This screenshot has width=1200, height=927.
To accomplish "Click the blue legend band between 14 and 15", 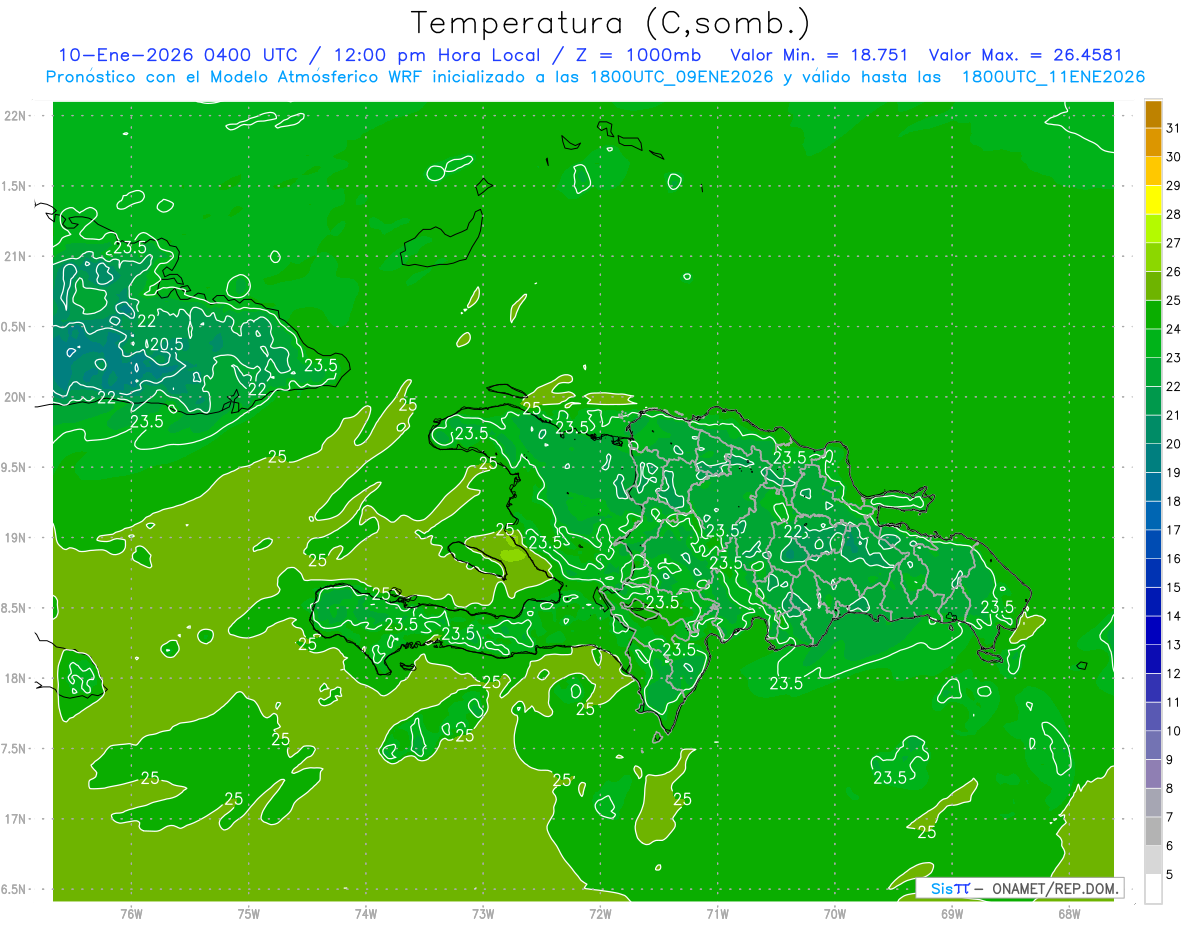I will tap(1153, 602).
